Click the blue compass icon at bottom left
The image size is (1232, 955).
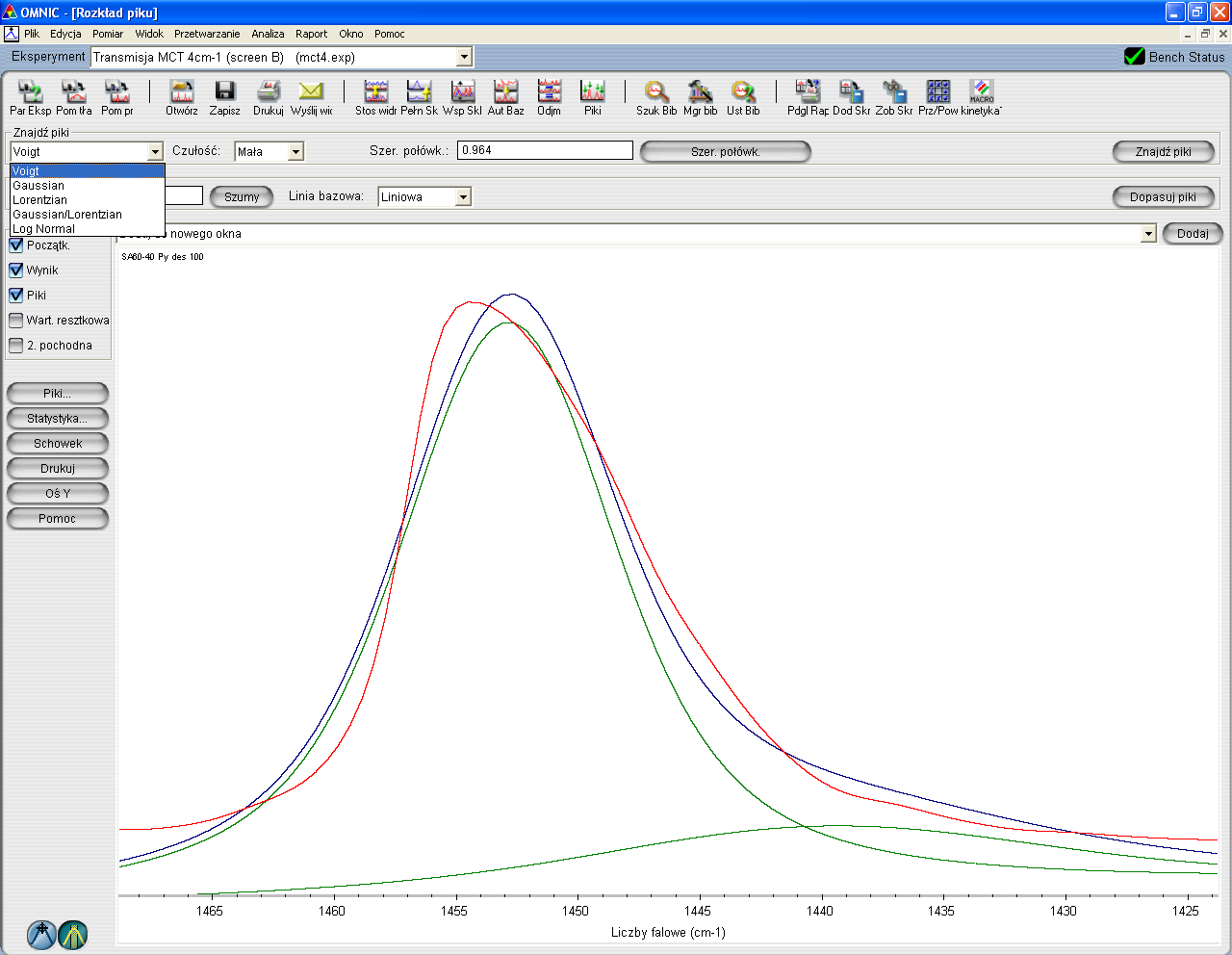click(x=41, y=935)
